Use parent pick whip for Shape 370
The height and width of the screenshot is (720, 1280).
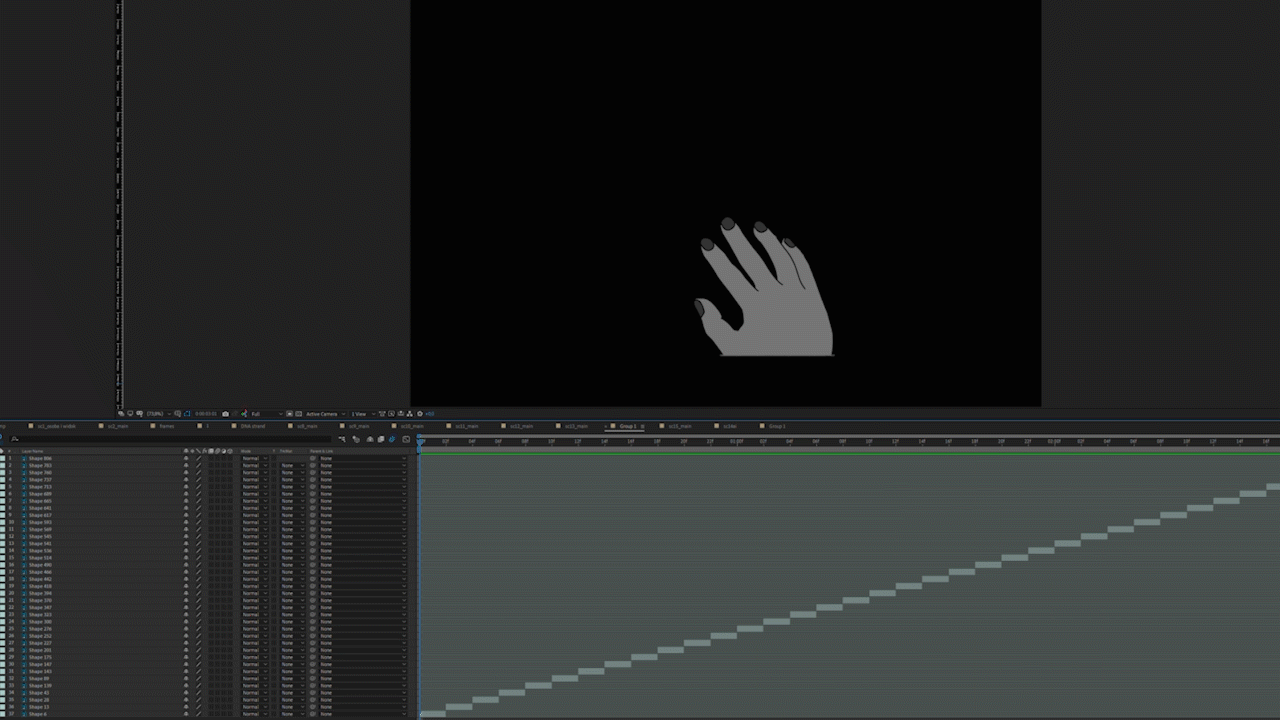312,600
